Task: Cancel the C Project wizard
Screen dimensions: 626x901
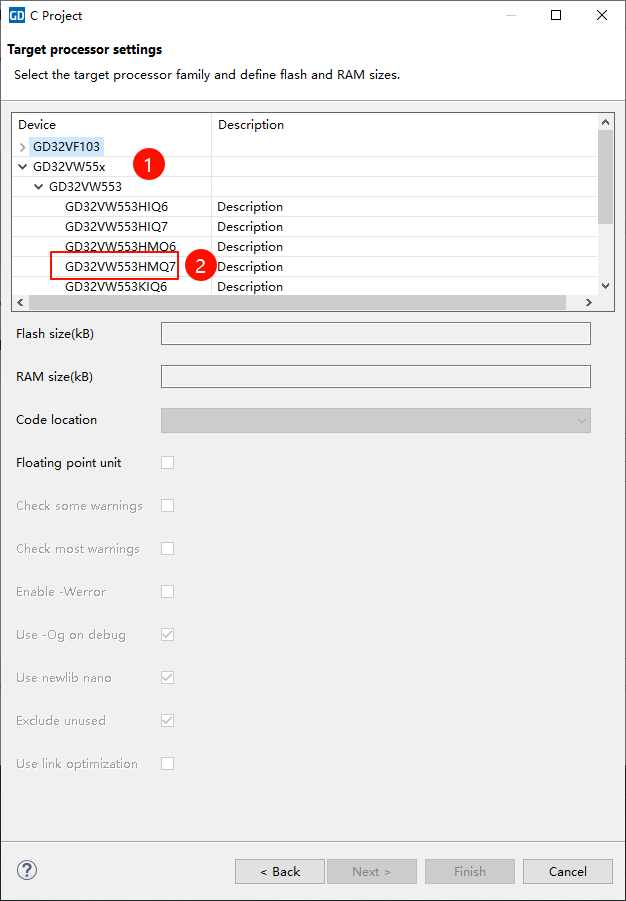Action: tap(567, 871)
